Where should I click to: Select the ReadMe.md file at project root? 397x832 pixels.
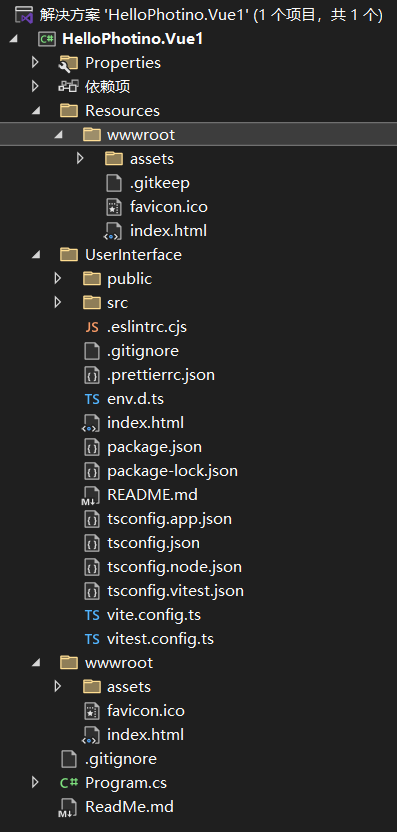(x=130, y=807)
